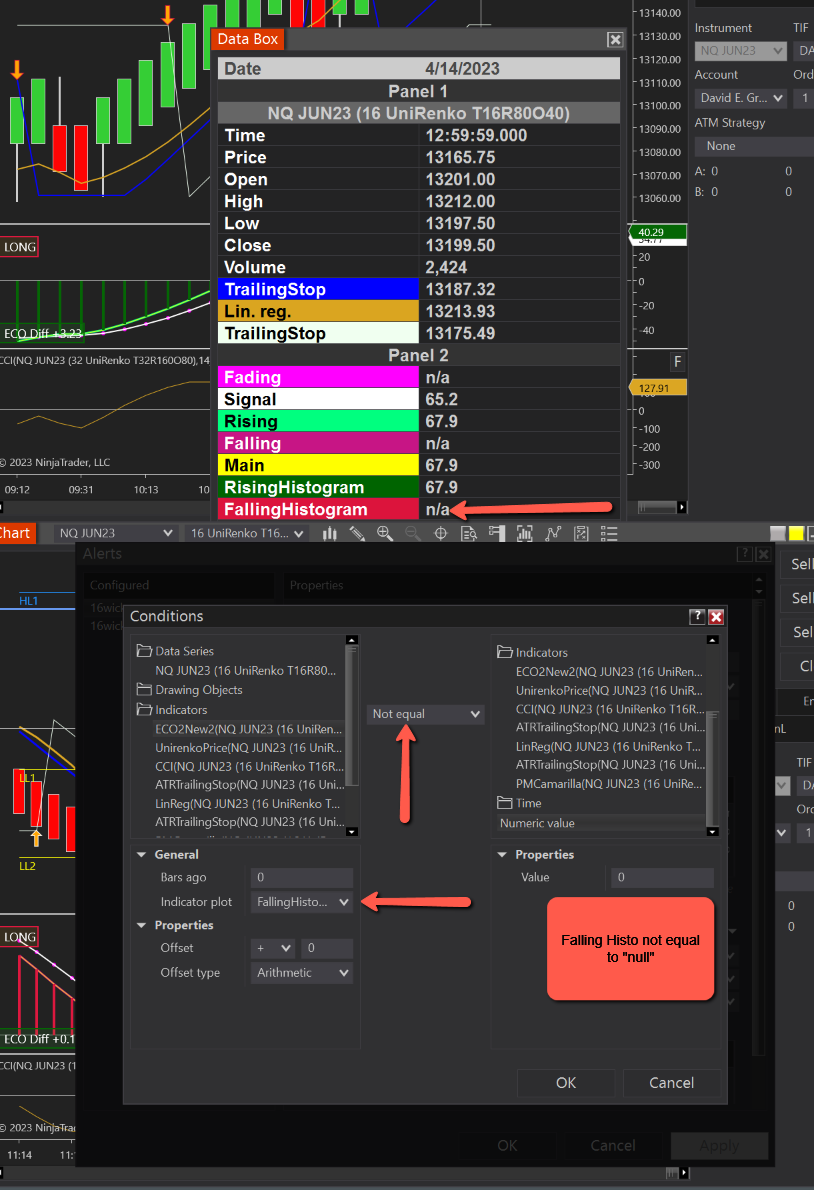Screen dimensions: 814x1190
Task: Open the ATM Strategy None dropdown
Action: point(754,146)
